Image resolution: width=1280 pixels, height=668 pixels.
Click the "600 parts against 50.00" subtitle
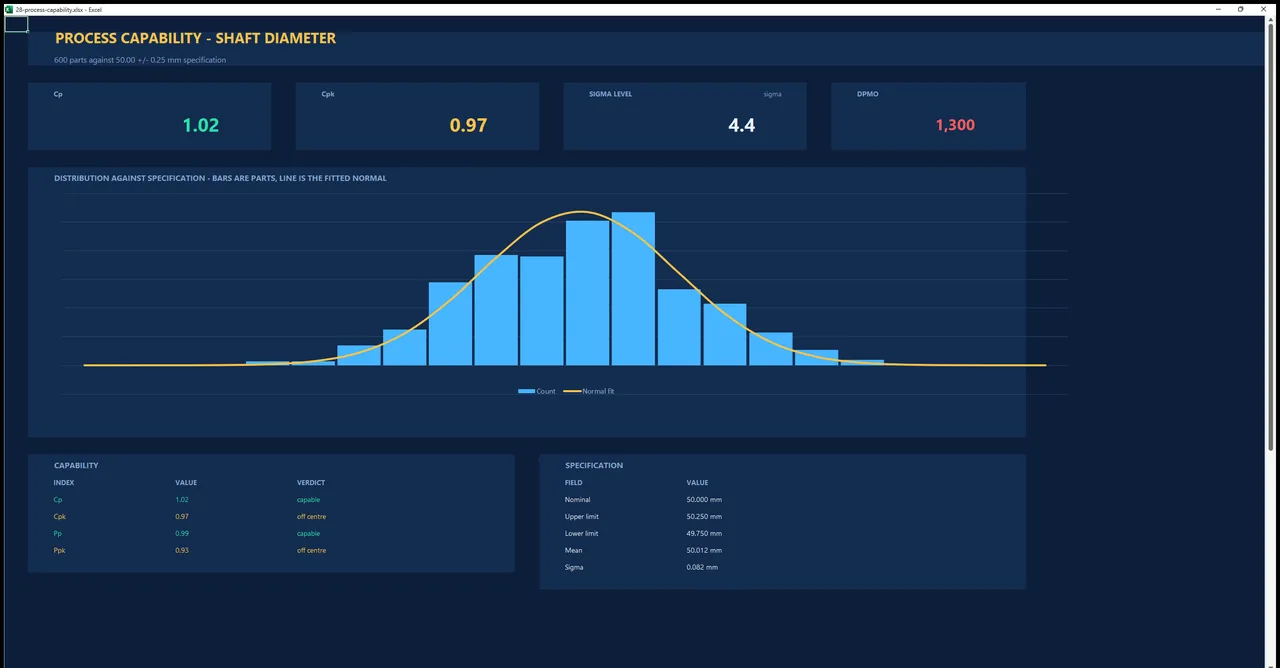click(x=140, y=60)
